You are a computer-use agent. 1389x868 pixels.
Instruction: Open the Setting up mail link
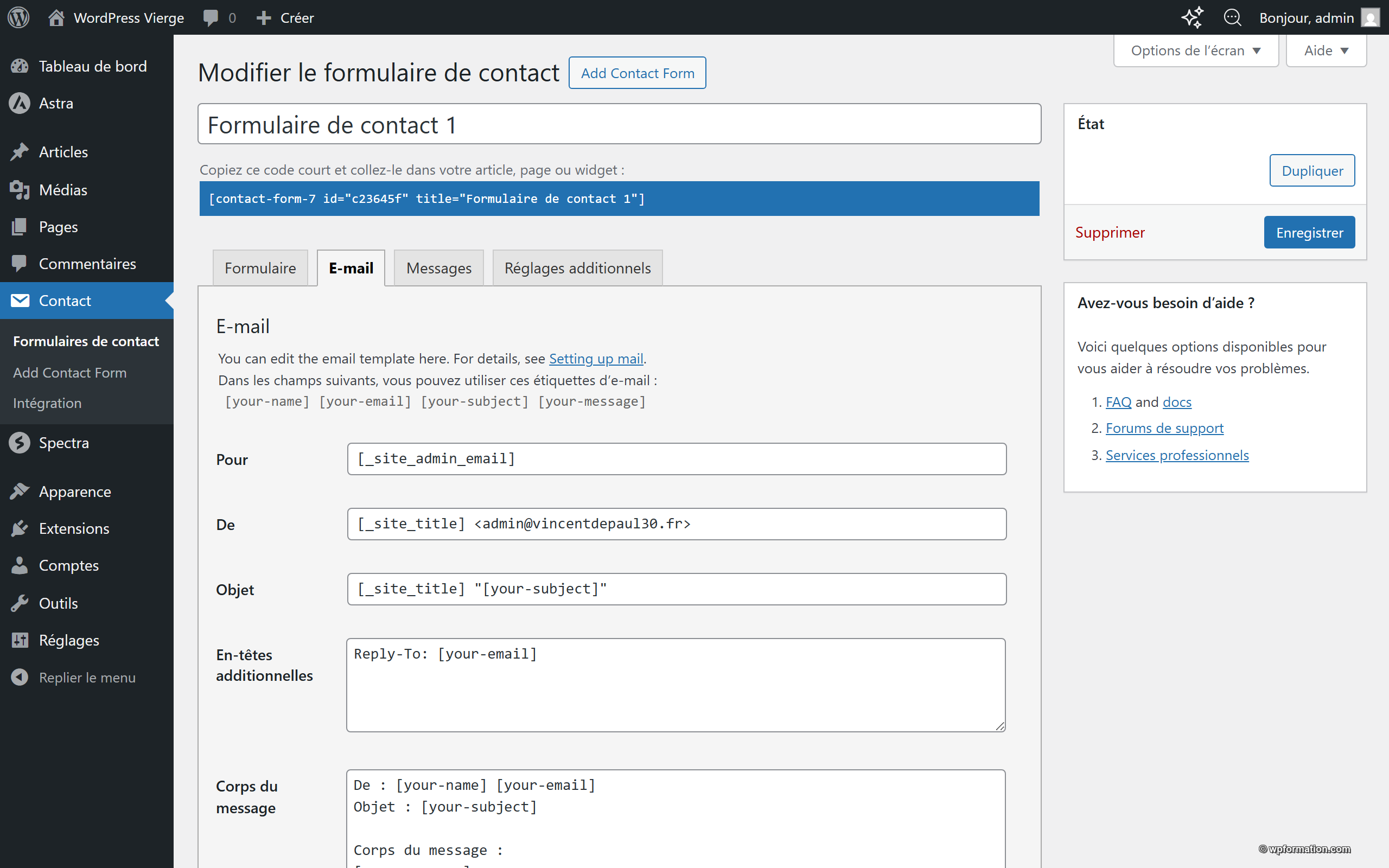(x=596, y=358)
